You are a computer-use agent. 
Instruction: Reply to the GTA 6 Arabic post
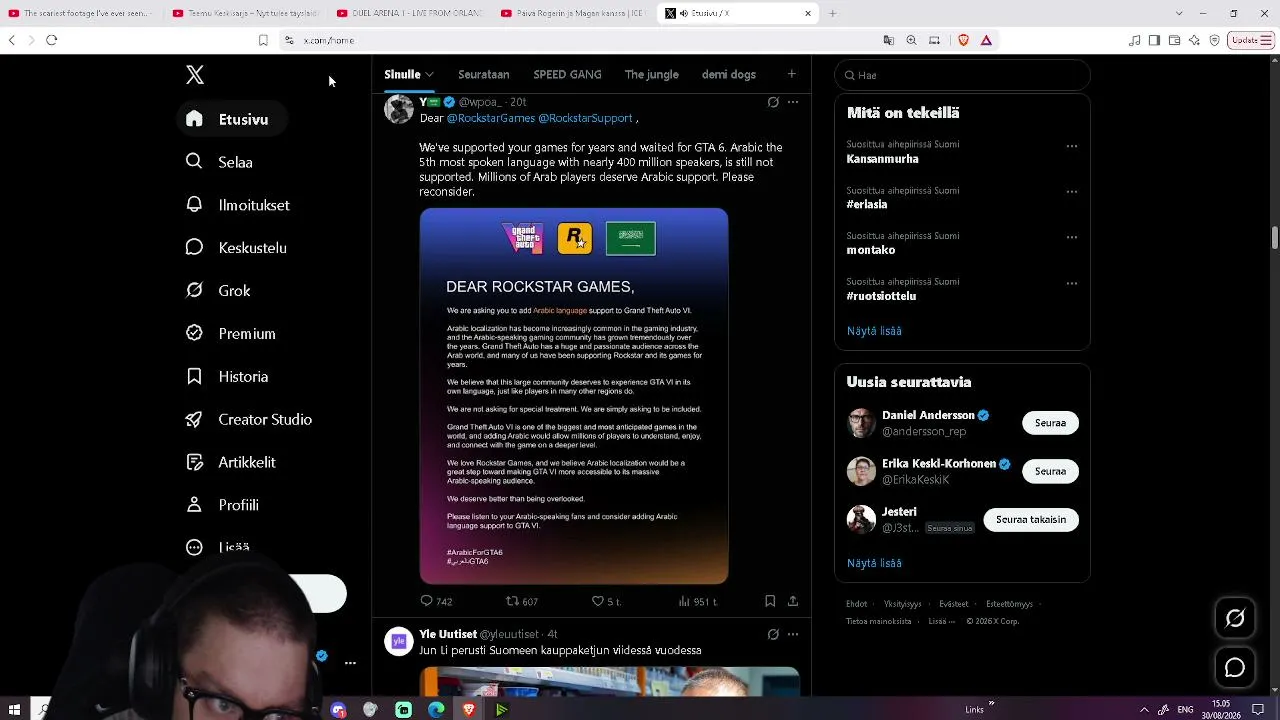click(x=436, y=601)
